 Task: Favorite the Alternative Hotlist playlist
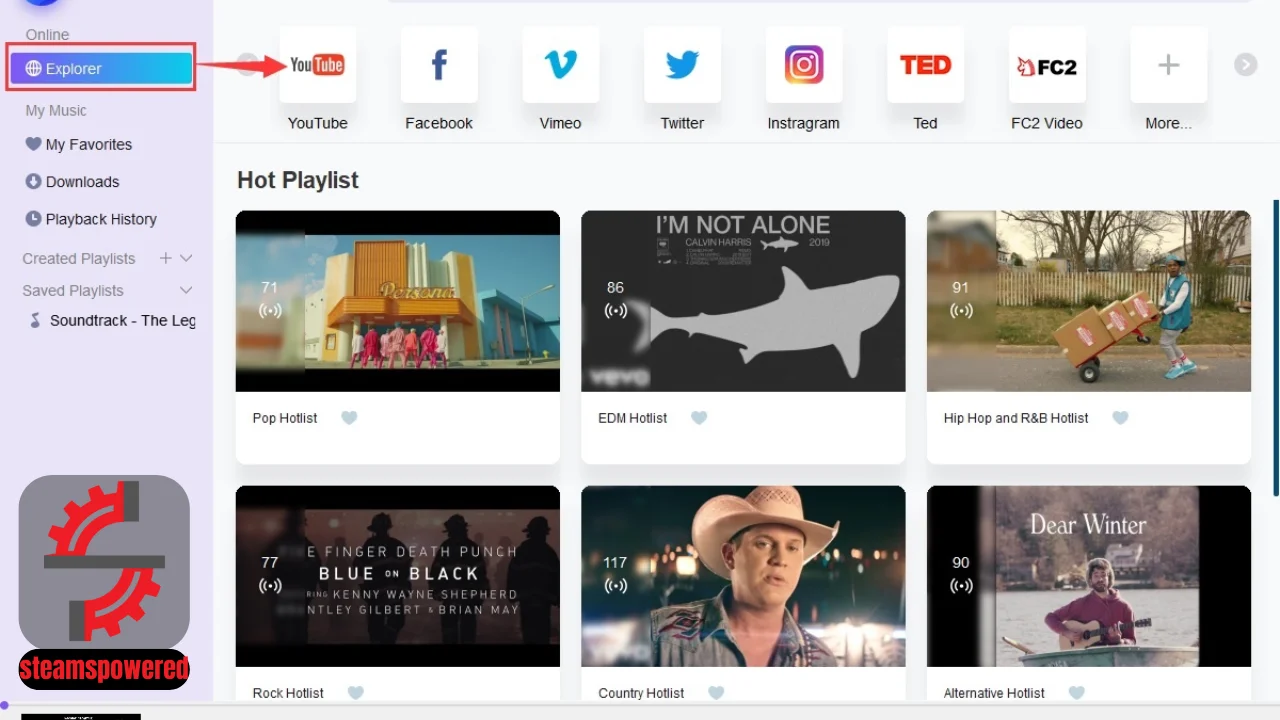[1076, 693]
